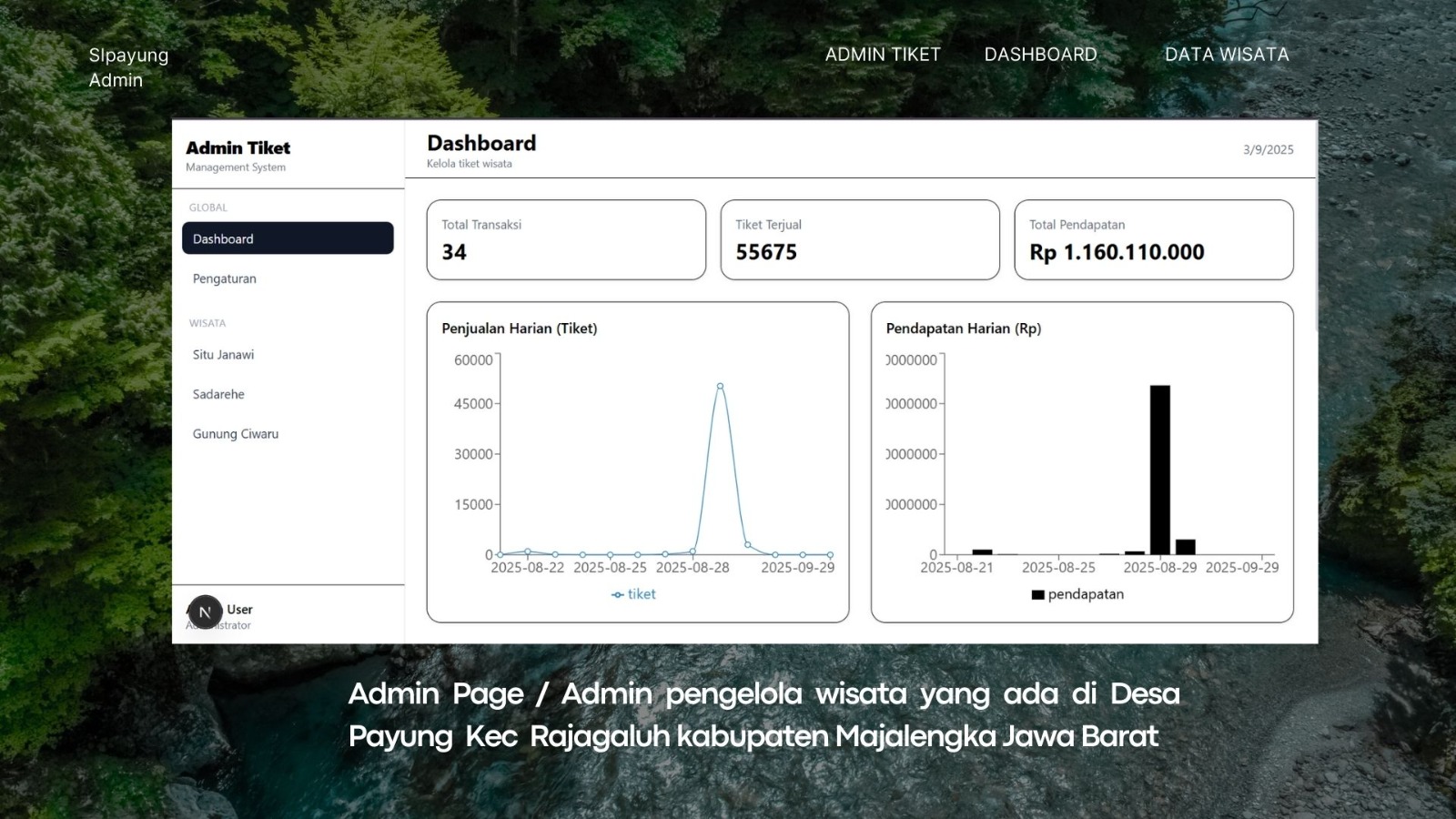The height and width of the screenshot is (819, 1456).
Task: Select Situ Janawi under Wisata
Action: [x=224, y=355]
